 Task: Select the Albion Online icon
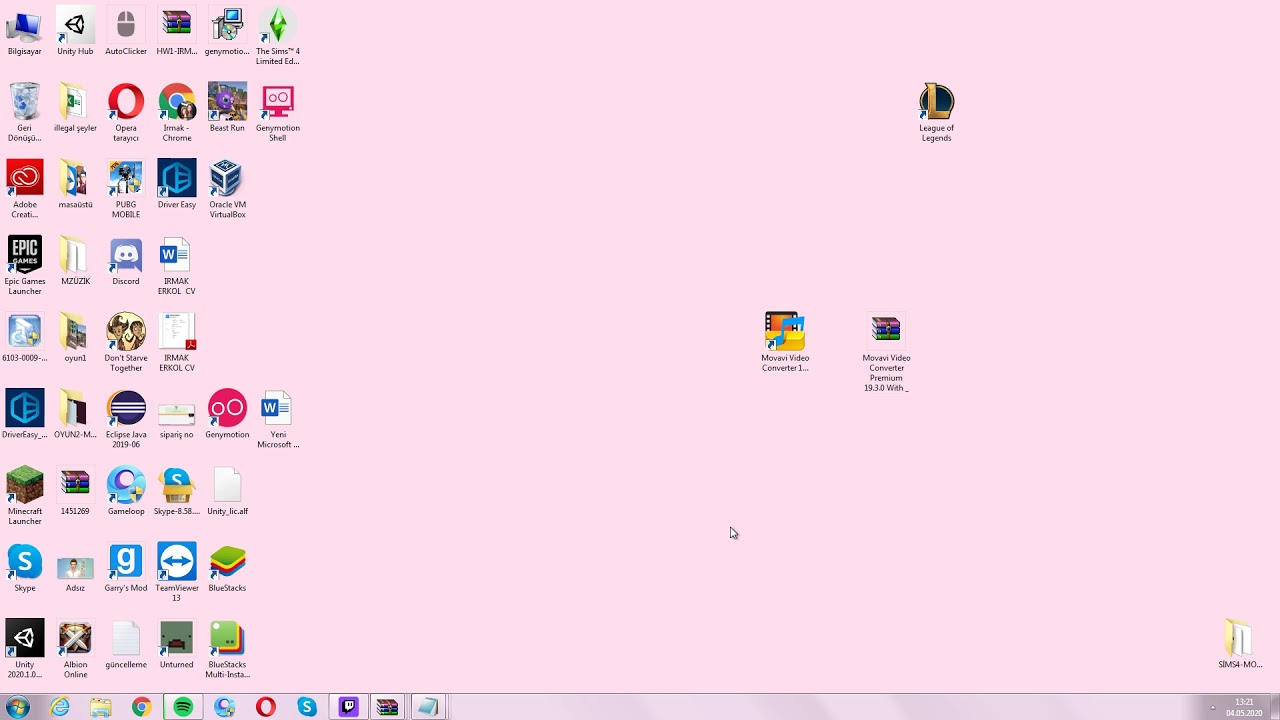click(x=75, y=650)
